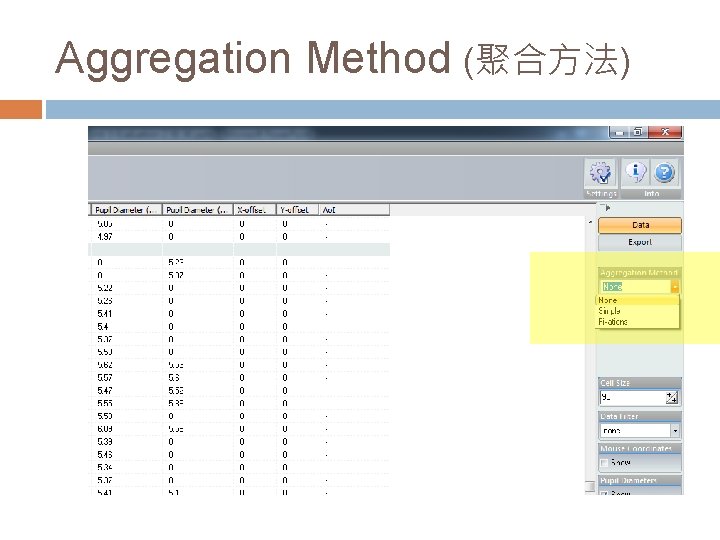Click the AoI column header
Screen dimensions: 720x540
354,210
